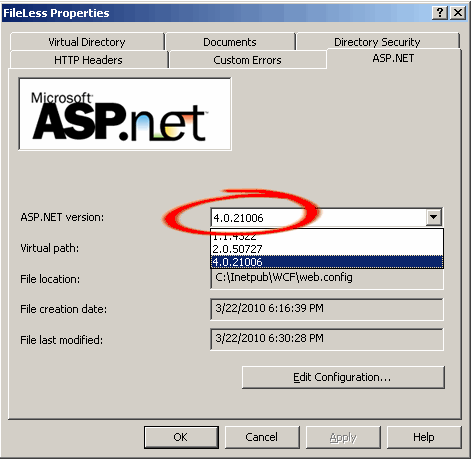
Task: Select the ASP.NET tab
Action: [x=393, y=58]
